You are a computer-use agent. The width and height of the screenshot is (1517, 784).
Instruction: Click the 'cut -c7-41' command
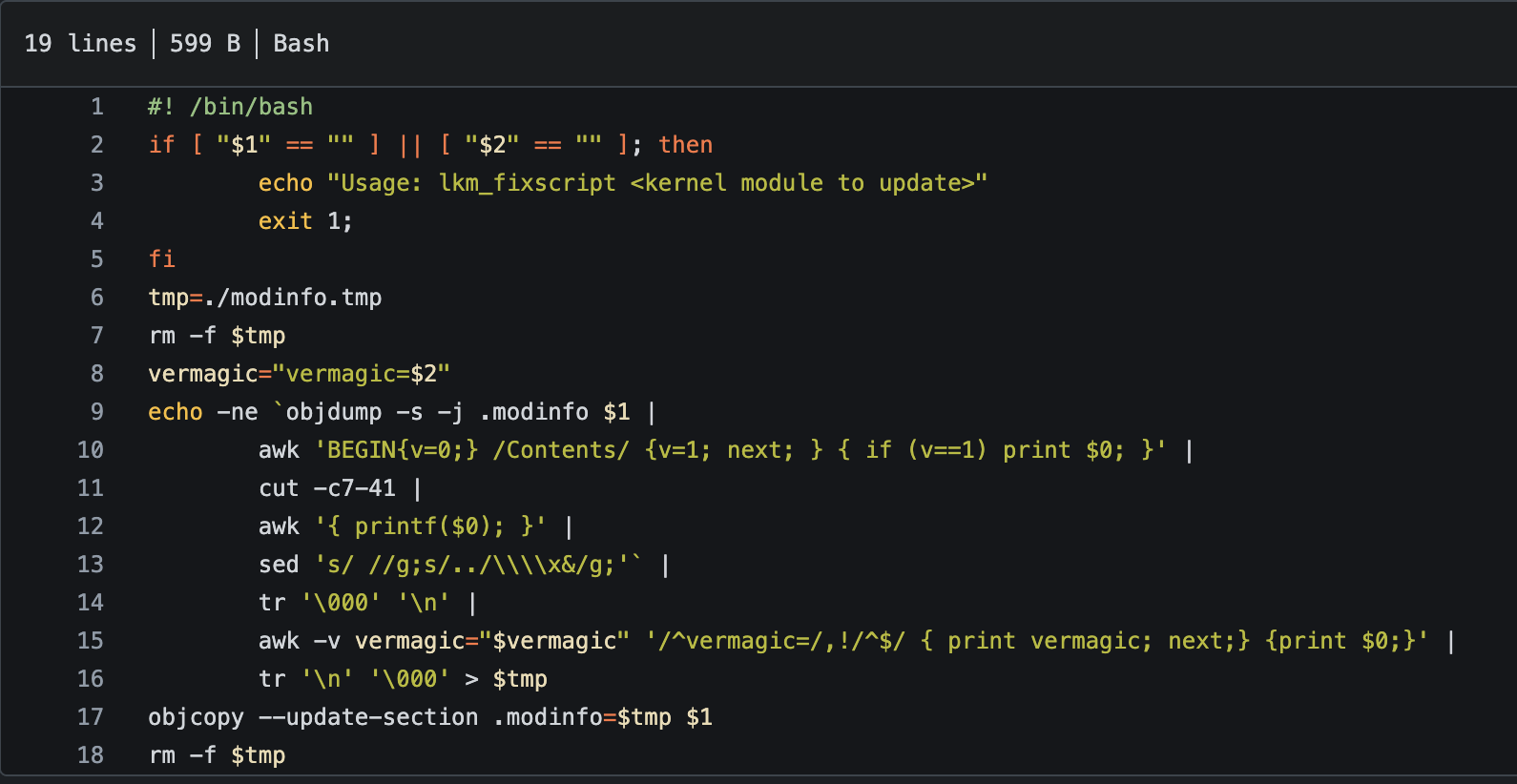point(327,488)
